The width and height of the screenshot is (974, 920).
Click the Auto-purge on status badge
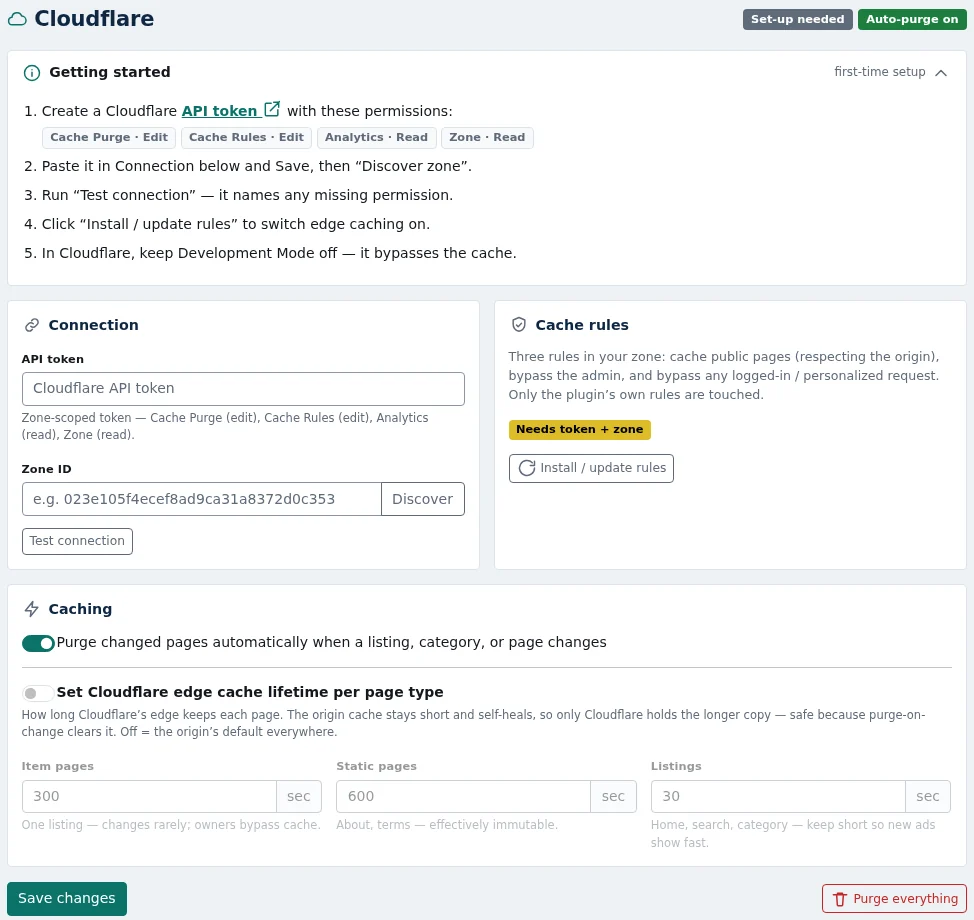(x=912, y=19)
